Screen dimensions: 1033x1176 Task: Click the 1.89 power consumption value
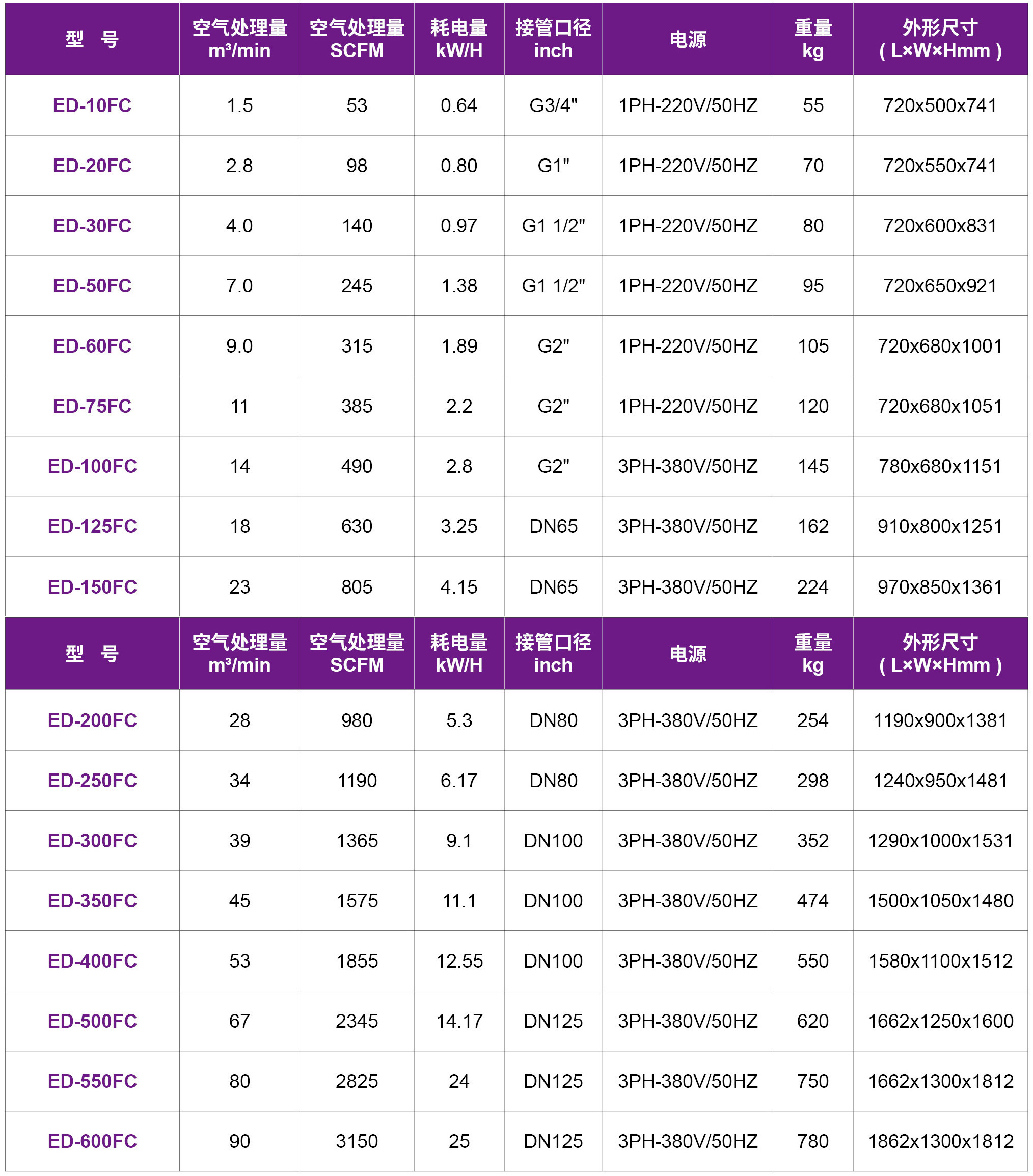tap(458, 346)
